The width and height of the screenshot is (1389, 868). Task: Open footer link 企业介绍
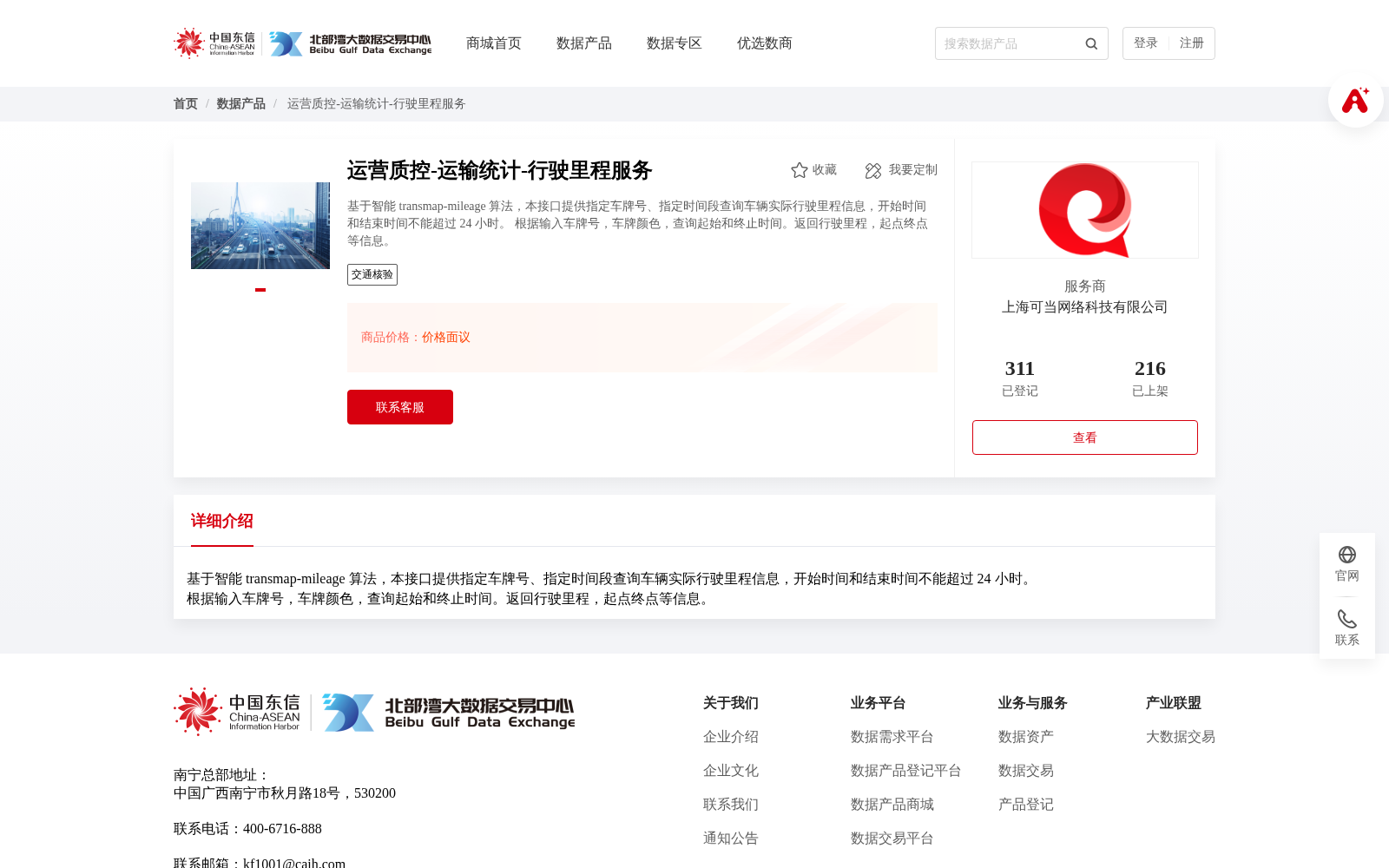click(731, 737)
